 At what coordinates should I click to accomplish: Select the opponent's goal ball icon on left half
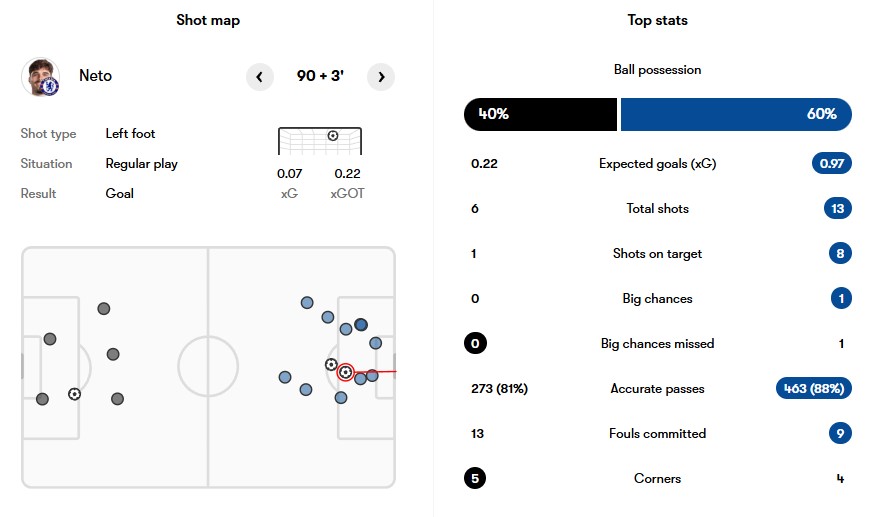(x=74, y=394)
